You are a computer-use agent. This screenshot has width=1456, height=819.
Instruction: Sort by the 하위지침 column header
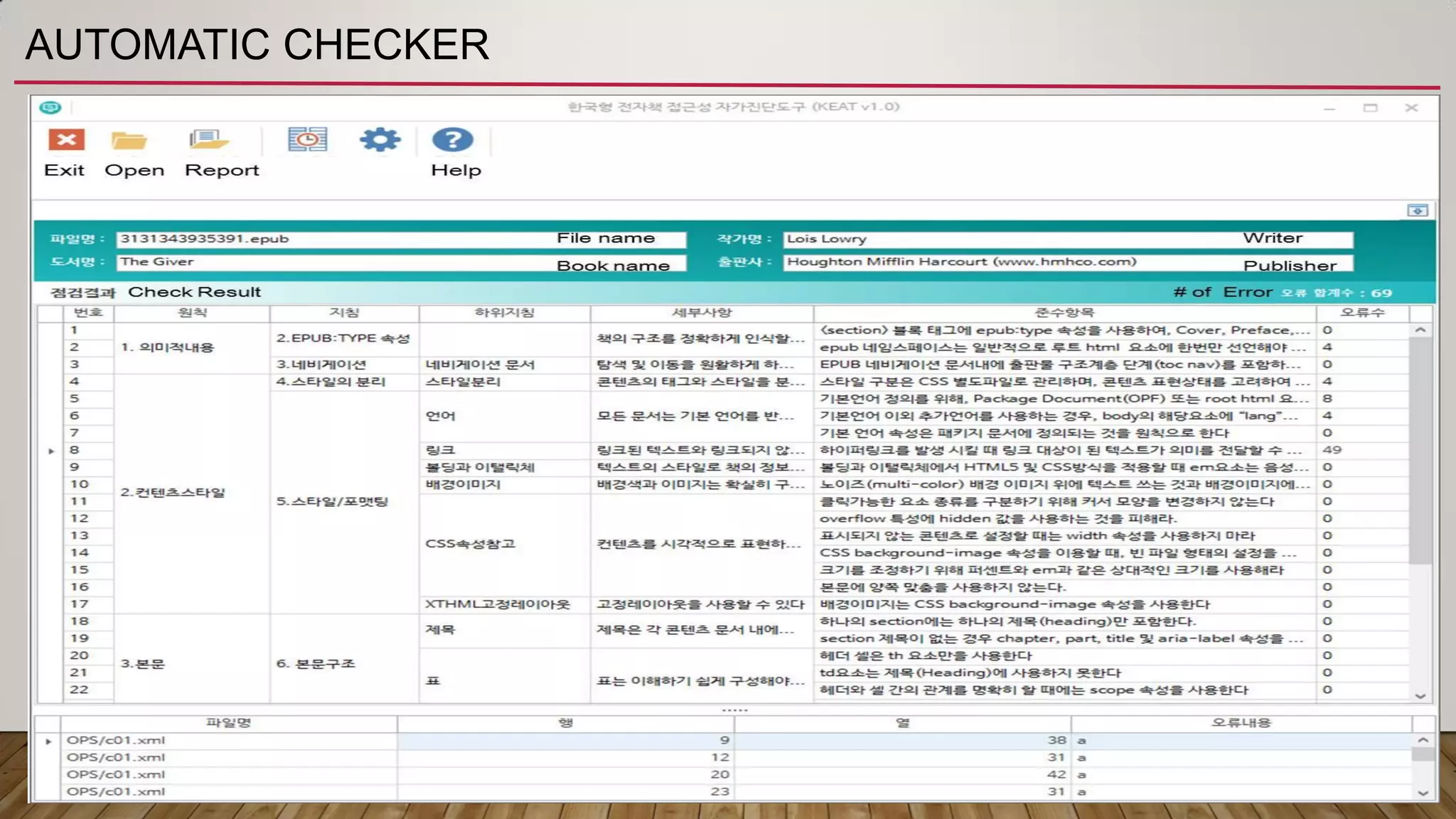(x=504, y=313)
